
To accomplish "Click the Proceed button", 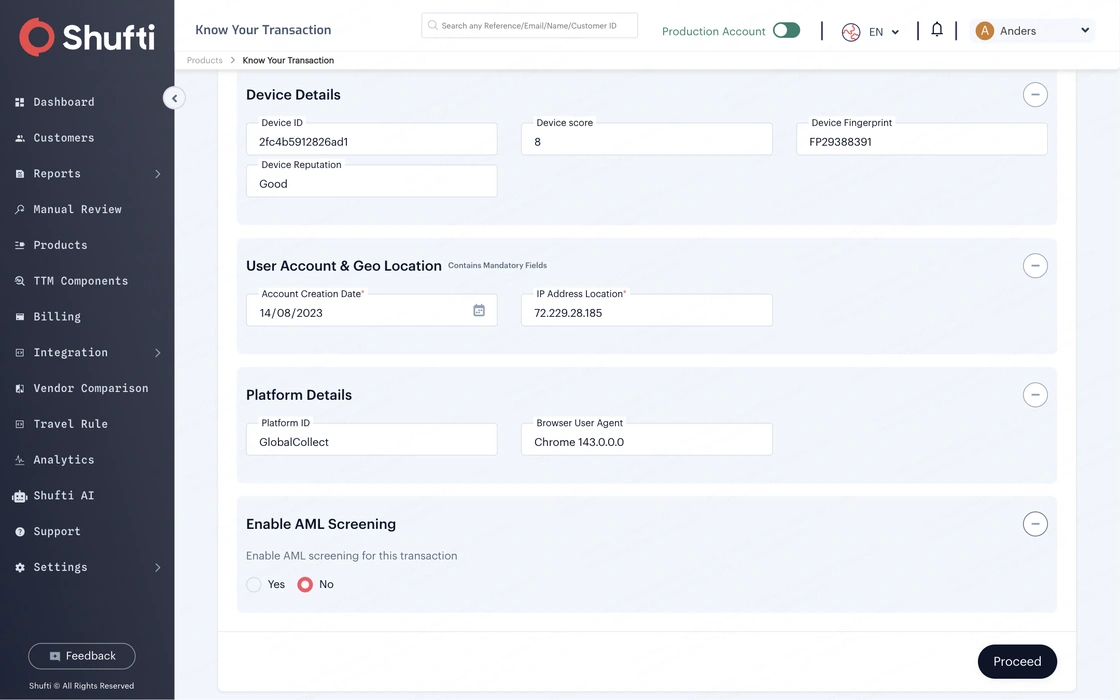I will (x=1016, y=661).
